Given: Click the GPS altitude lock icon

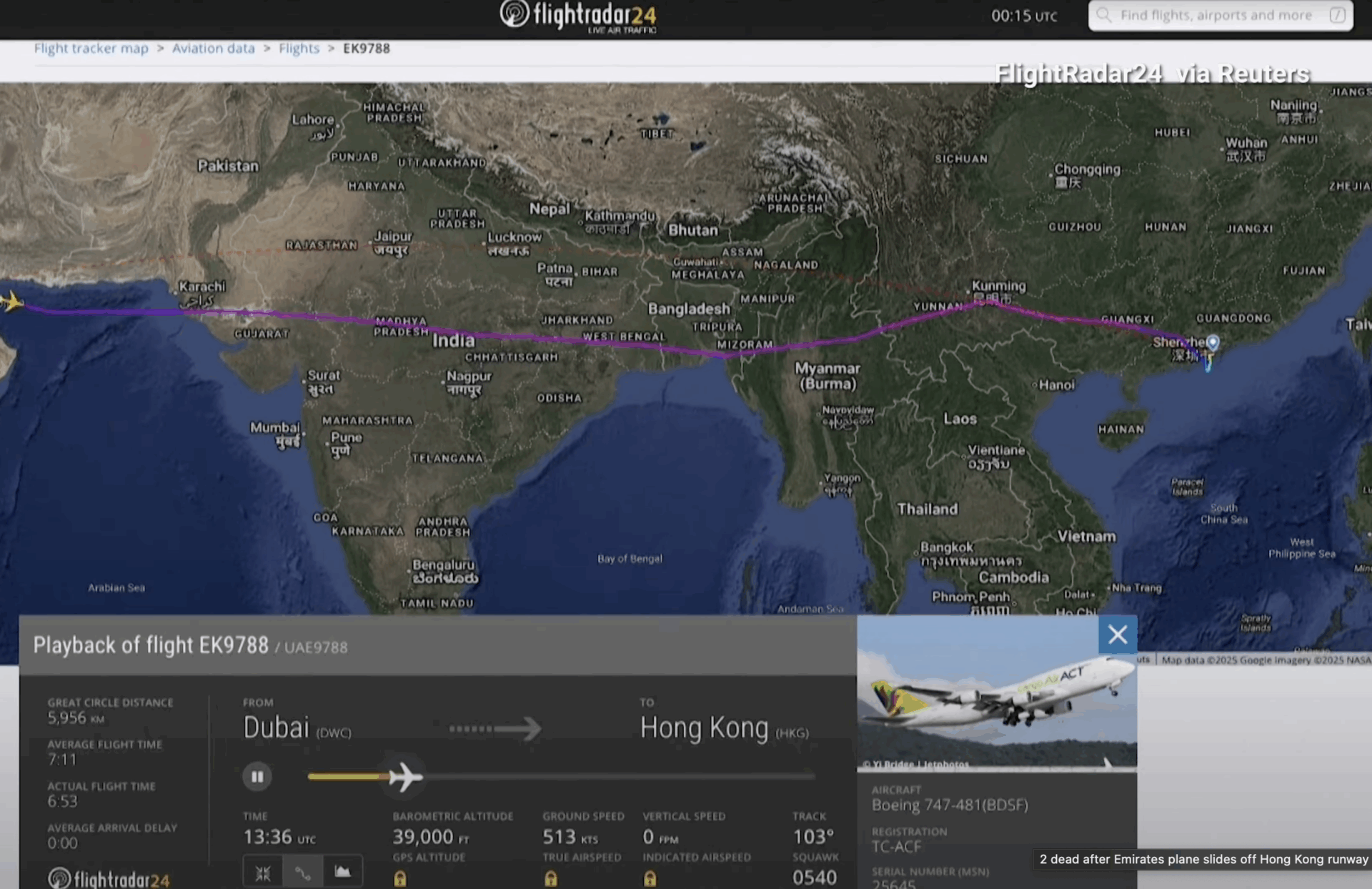Looking at the screenshot, I should [400, 879].
